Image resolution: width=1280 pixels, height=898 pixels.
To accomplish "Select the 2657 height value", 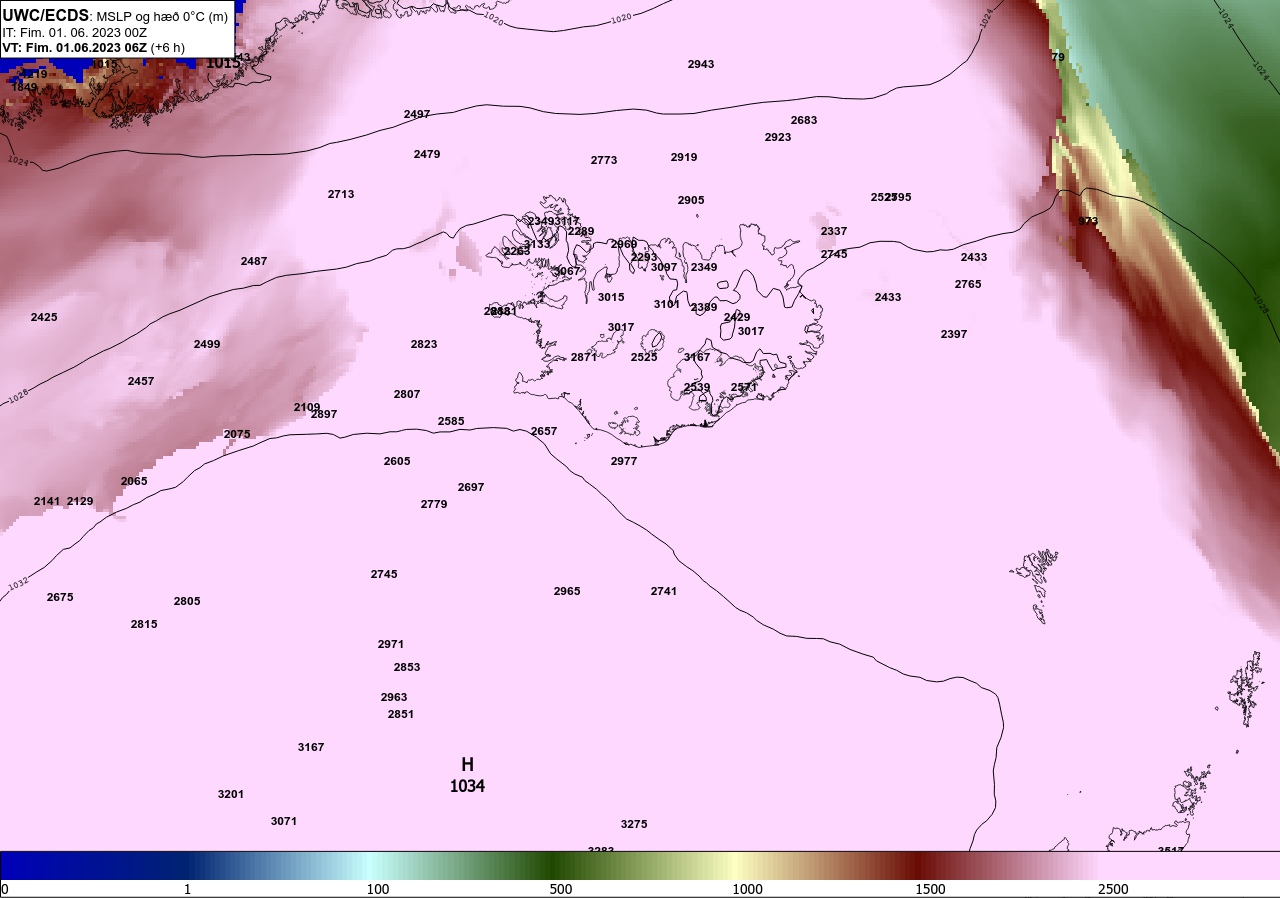I will coord(544,431).
